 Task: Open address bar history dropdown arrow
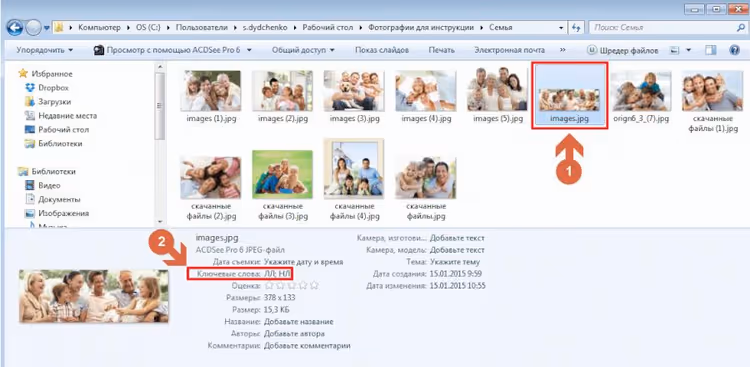click(x=561, y=28)
